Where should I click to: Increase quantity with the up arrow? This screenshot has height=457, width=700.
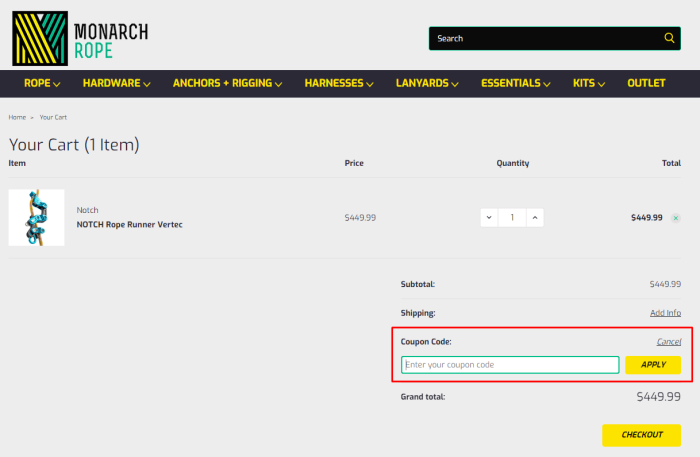[x=535, y=218]
